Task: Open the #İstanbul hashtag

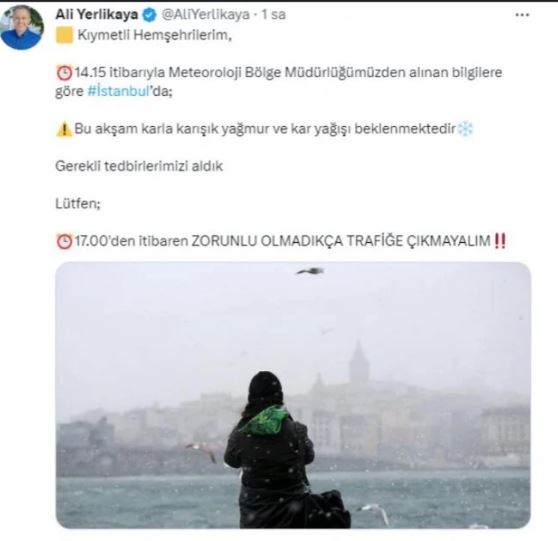Action: click(118, 91)
